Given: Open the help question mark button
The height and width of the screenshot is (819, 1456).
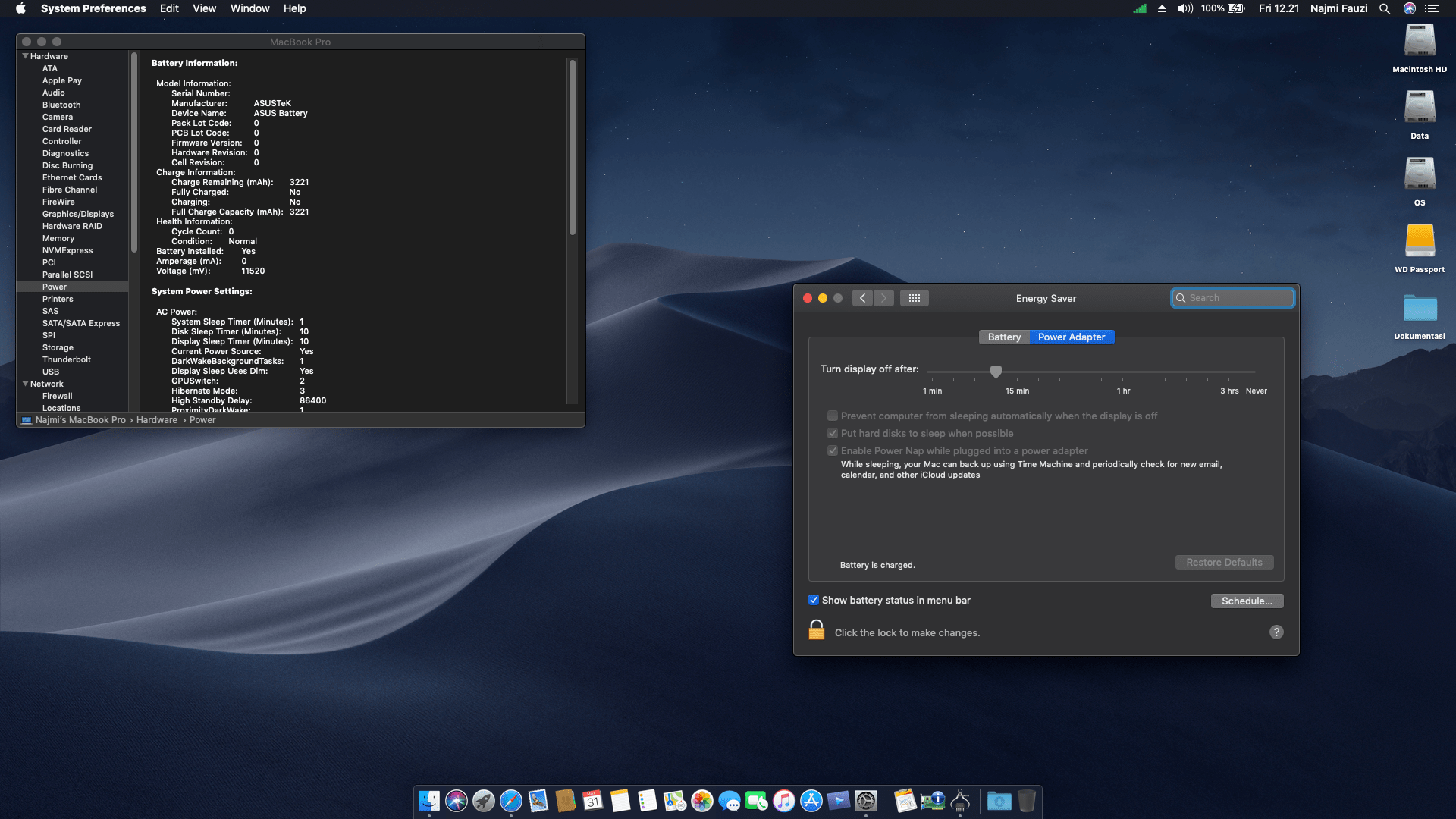Looking at the screenshot, I should [1276, 632].
